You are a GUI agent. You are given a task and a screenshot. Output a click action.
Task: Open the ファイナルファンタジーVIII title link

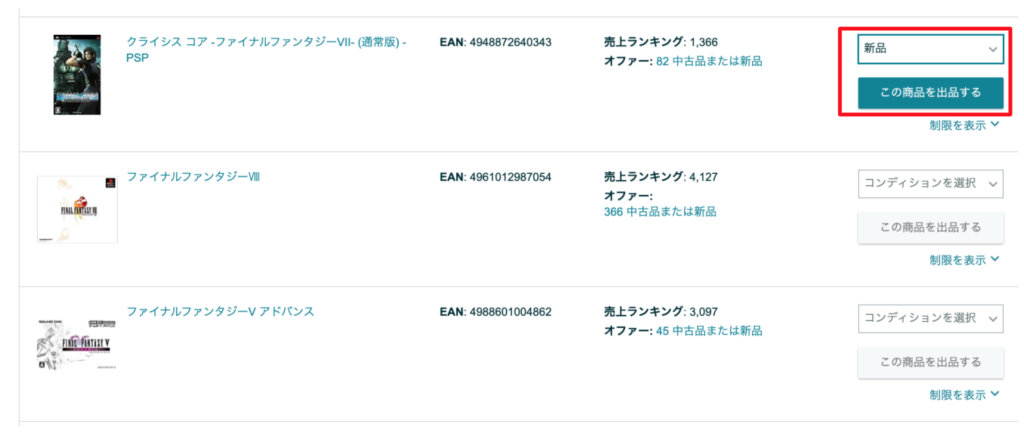pos(193,176)
